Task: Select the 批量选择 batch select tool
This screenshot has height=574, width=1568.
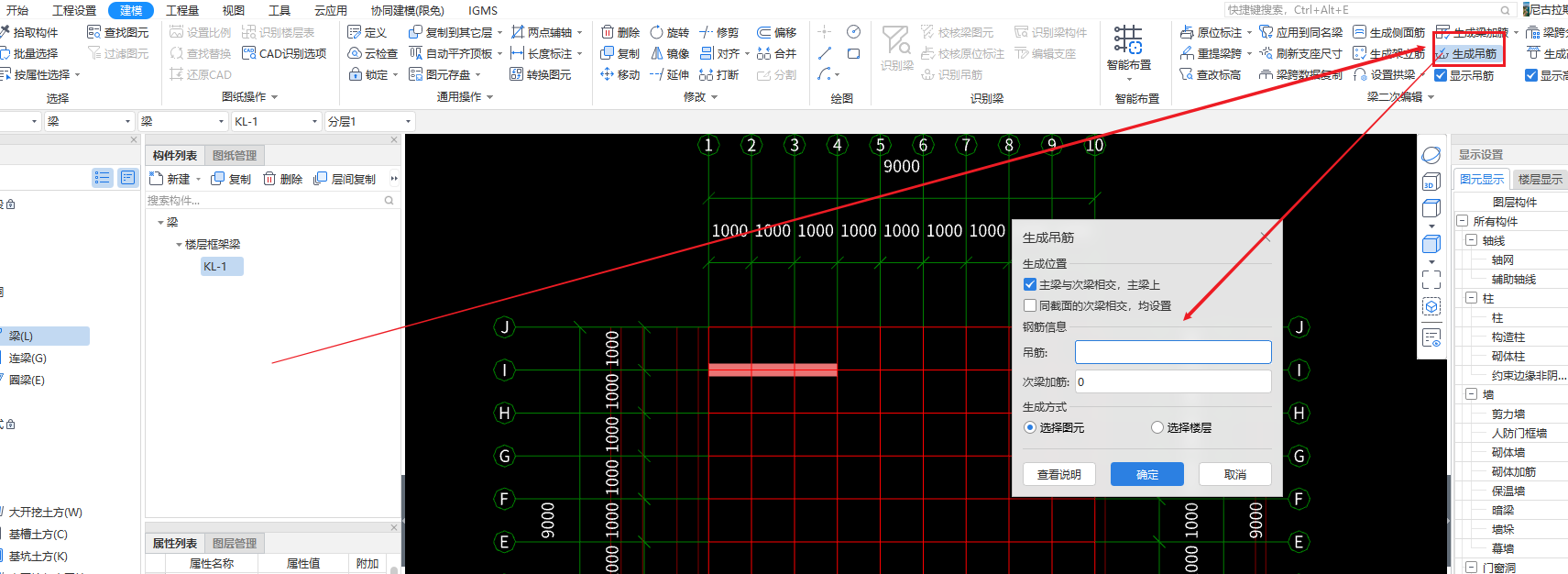Action: point(29,53)
